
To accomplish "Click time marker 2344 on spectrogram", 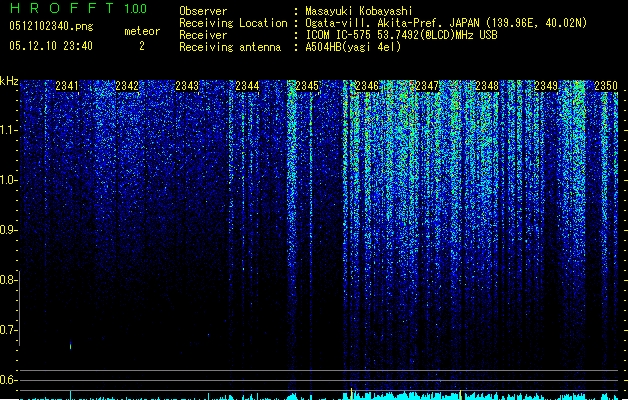I will 247,86.
